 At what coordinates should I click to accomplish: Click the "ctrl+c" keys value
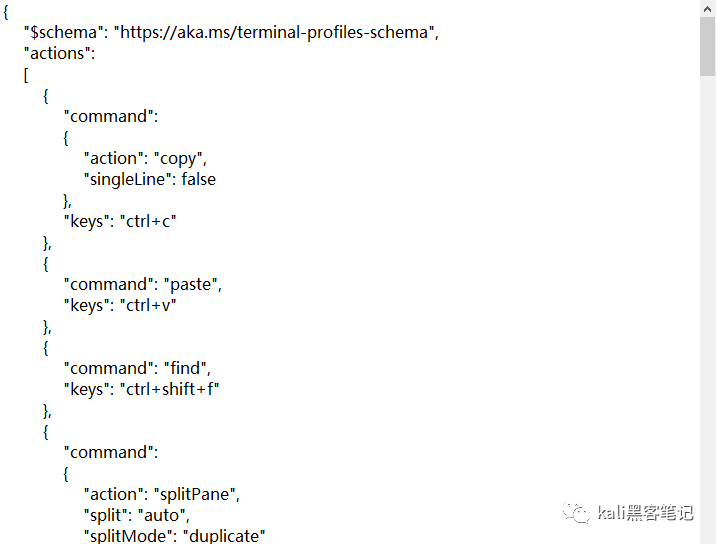148,222
